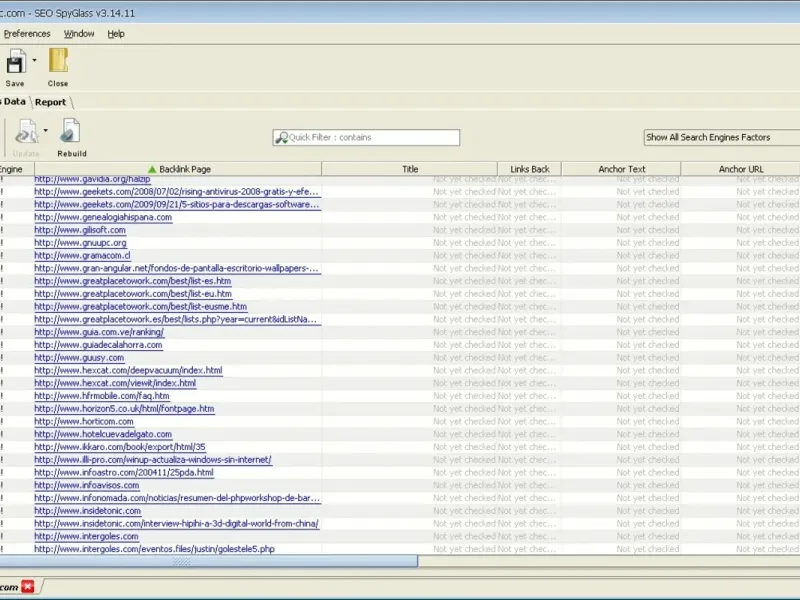Switch to the Report tab
The height and width of the screenshot is (600, 800).
51,102
